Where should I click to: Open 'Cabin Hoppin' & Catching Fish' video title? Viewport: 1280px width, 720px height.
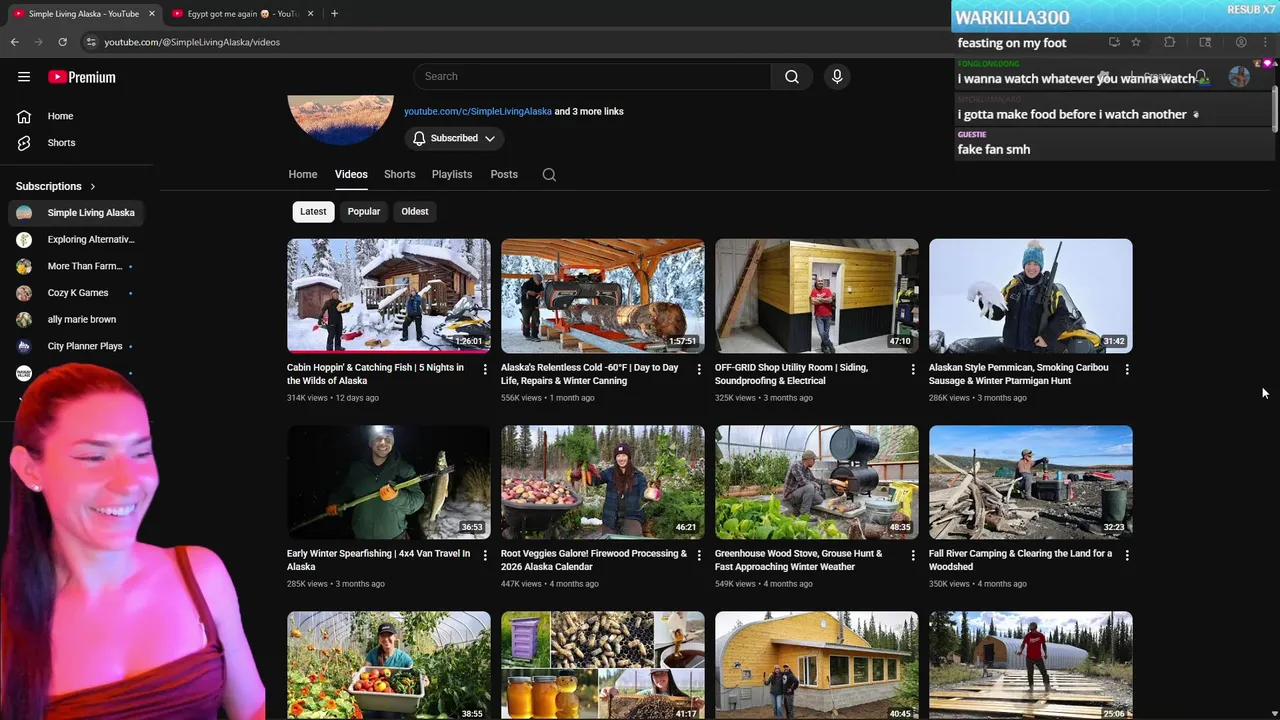(x=376, y=374)
